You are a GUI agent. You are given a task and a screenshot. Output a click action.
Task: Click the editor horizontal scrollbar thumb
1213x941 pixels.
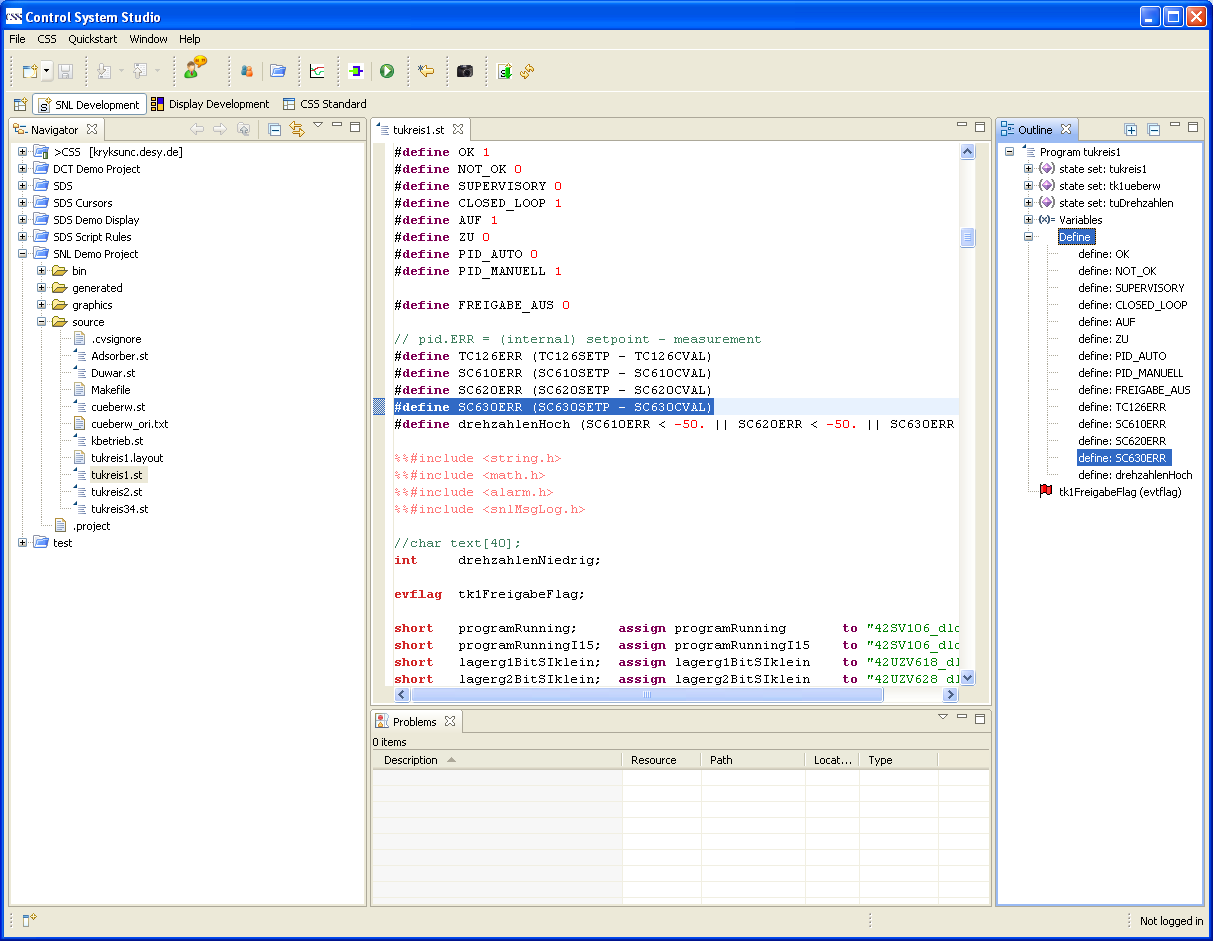pyautogui.click(x=646, y=694)
